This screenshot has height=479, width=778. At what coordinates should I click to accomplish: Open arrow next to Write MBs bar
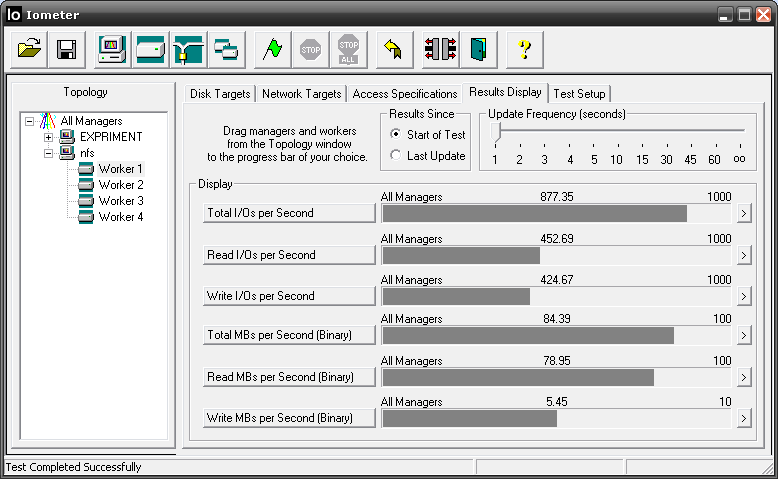[x=743, y=418]
